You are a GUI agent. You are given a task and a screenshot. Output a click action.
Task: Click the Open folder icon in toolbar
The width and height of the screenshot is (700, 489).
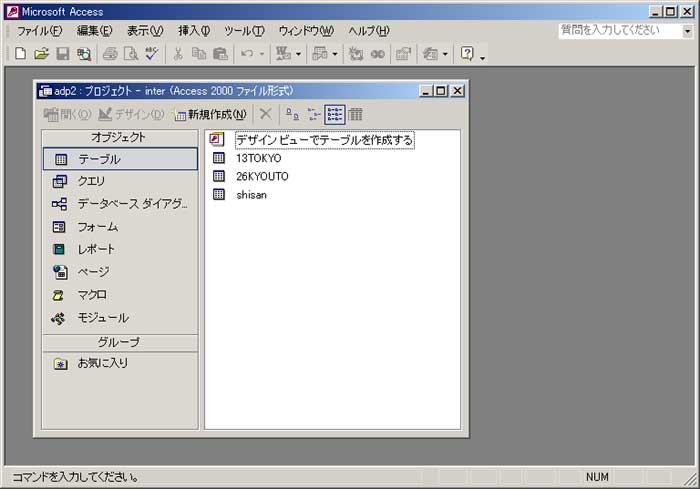click(41, 53)
